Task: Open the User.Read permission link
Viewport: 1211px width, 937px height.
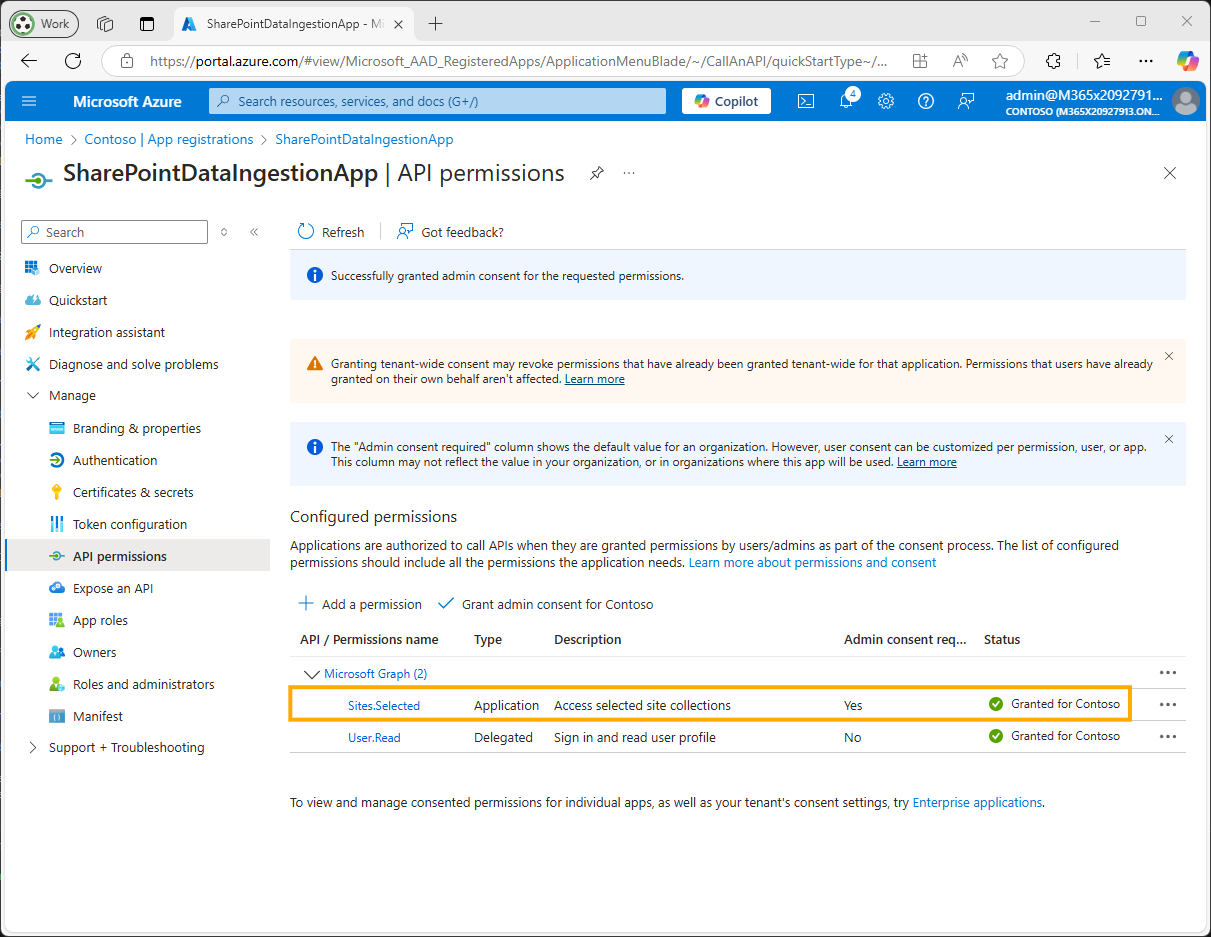Action: pos(374,737)
